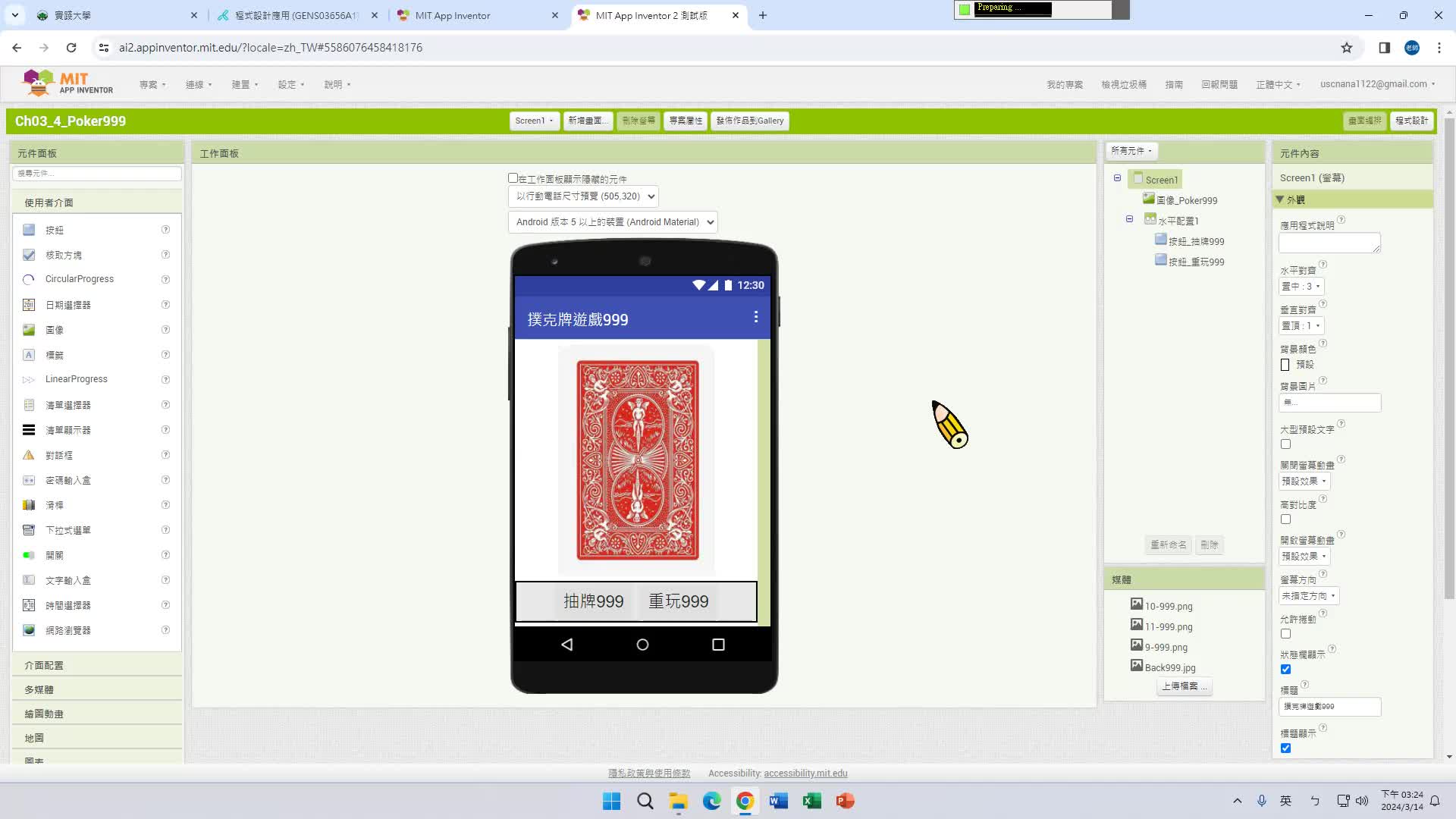Open Excel from the Windows taskbar
The height and width of the screenshot is (819, 1456).
click(811, 801)
